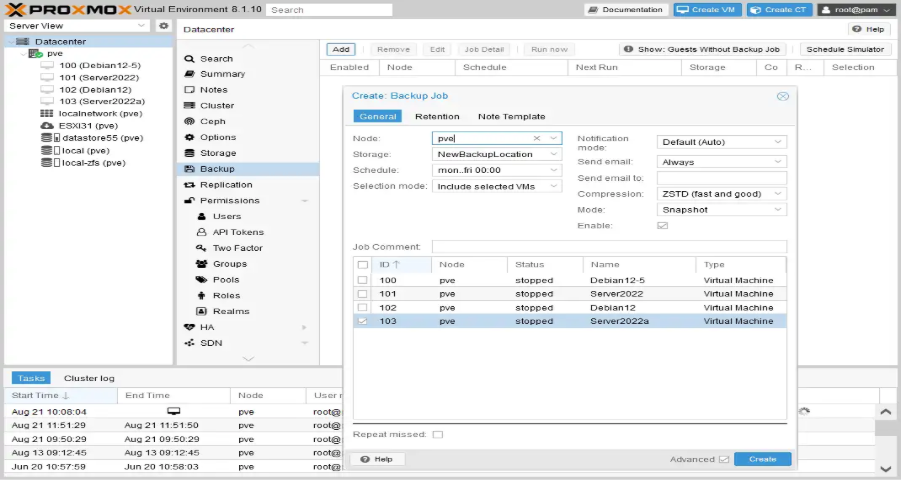Open the Storage section icon
The image size is (901, 480).
[x=190, y=153]
